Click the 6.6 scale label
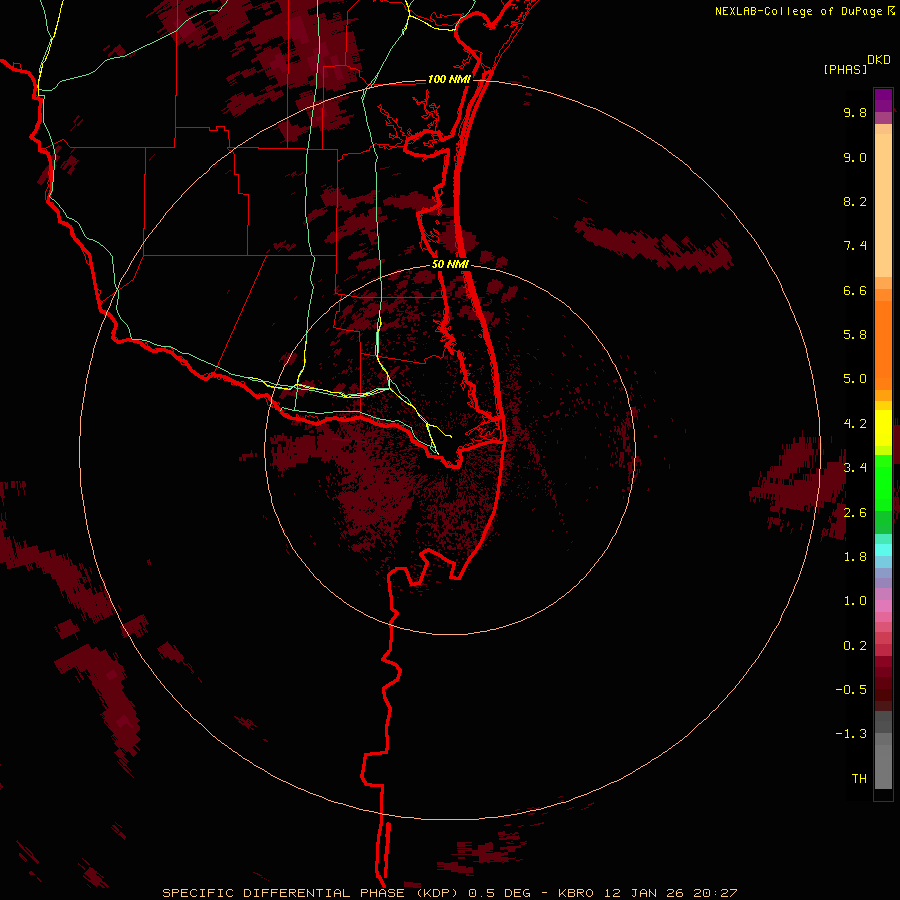 (855, 290)
